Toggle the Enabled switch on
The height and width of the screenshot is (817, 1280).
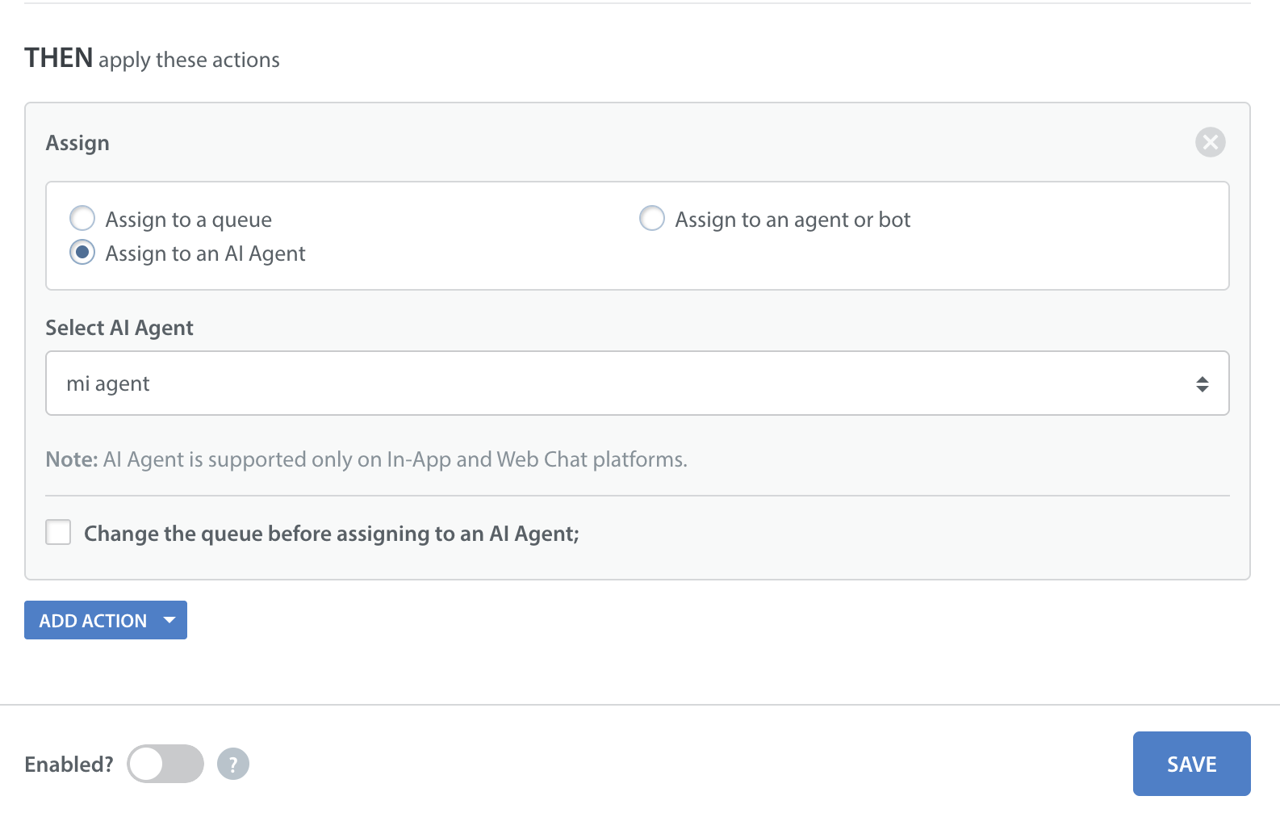(x=165, y=764)
